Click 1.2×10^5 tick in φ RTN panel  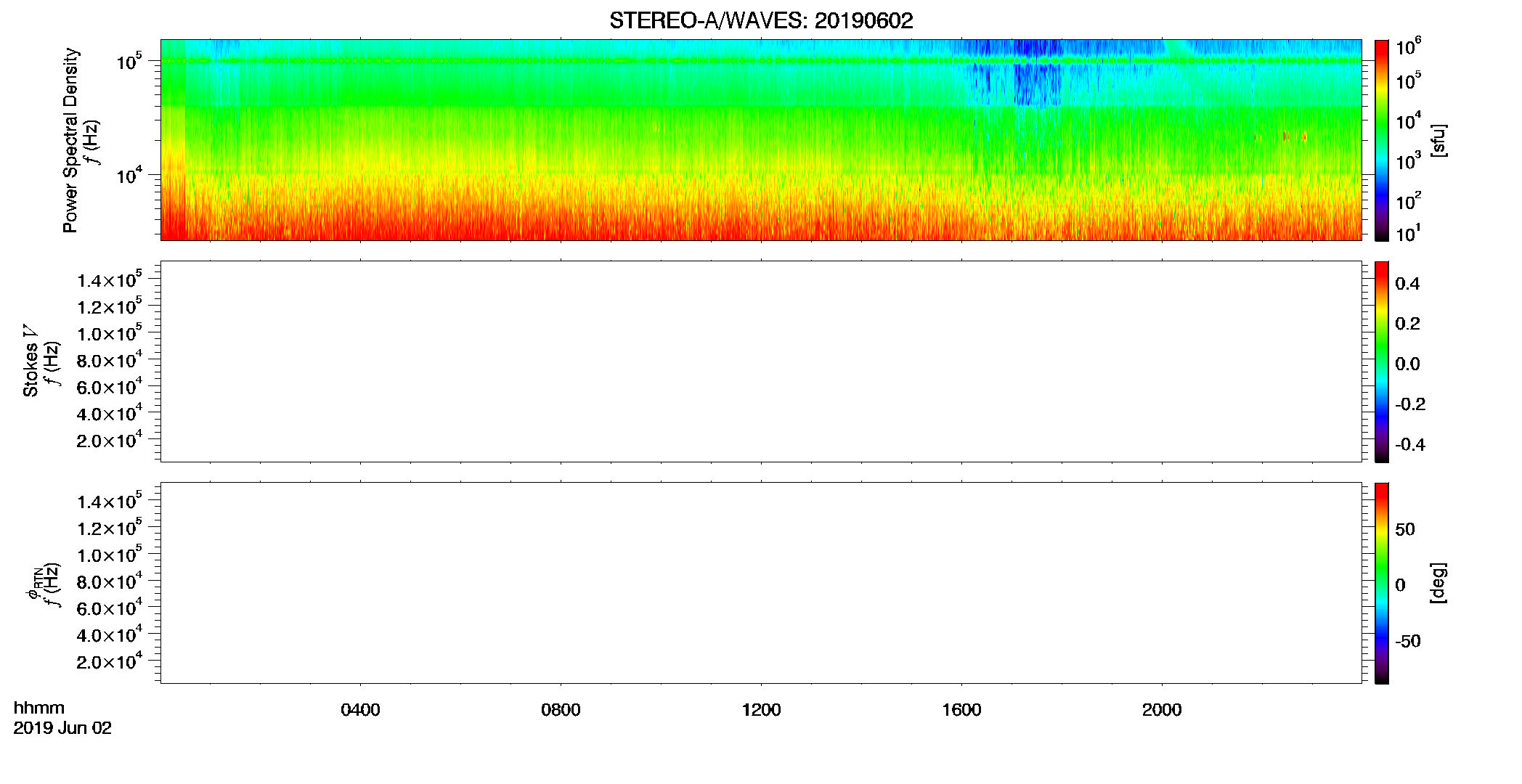pyautogui.click(x=109, y=528)
